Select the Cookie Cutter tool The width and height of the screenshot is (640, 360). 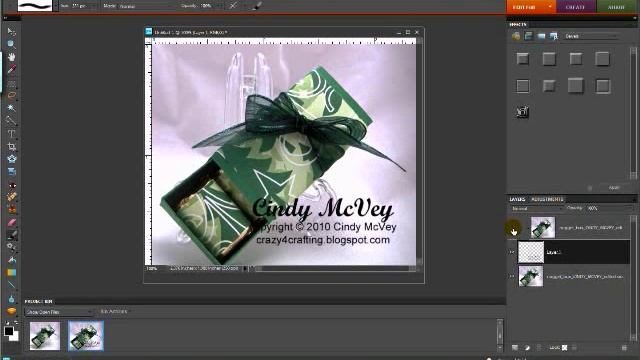point(11,159)
